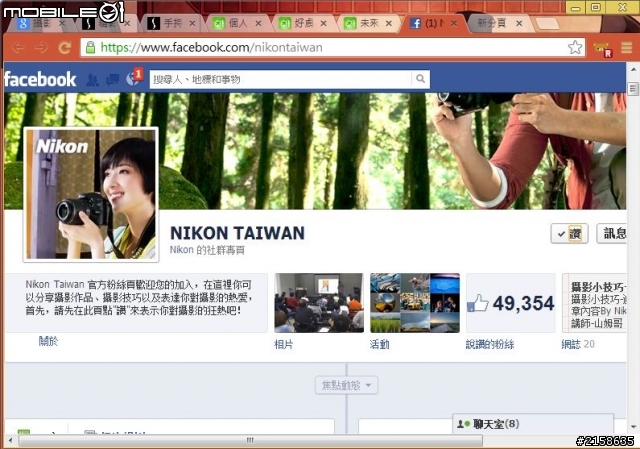Click the 49,354 likes count box
The width and height of the screenshot is (640, 449).
(x=511, y=303)
